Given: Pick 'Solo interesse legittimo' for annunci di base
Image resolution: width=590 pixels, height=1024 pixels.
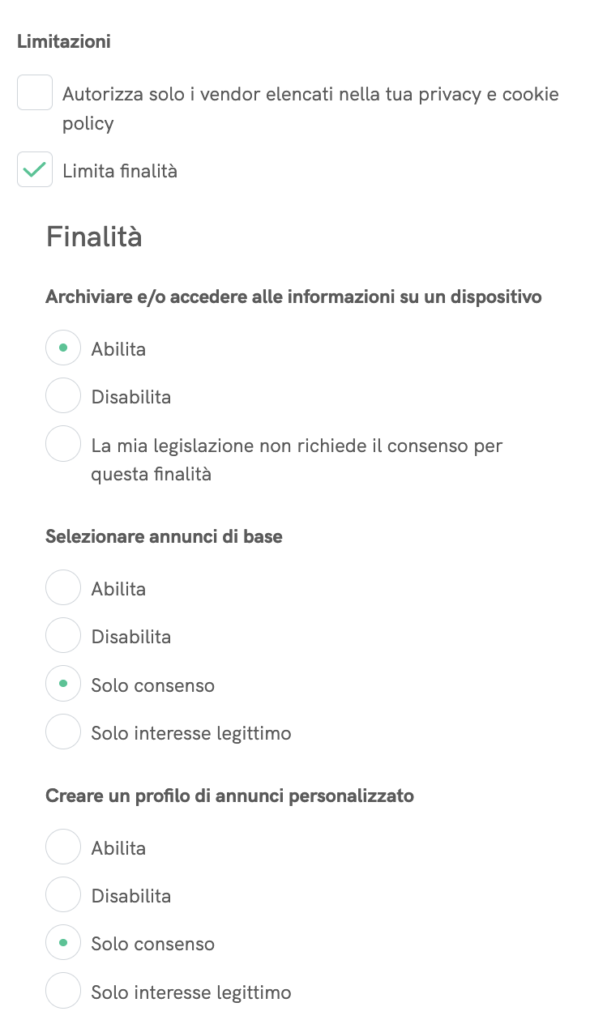Looking at the screenshot, I should 62,732.
